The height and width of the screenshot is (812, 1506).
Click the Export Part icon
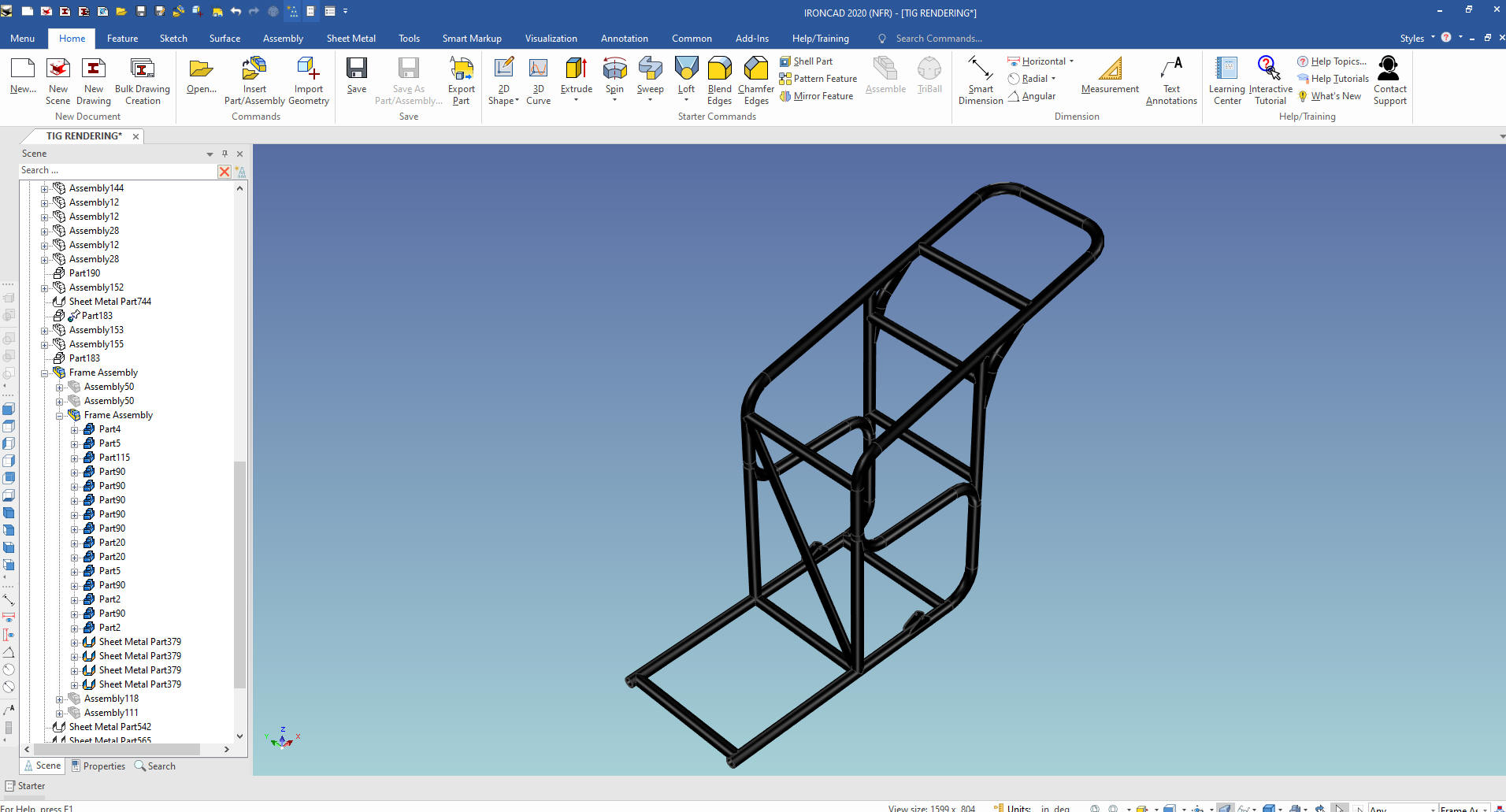pos(461,70)
